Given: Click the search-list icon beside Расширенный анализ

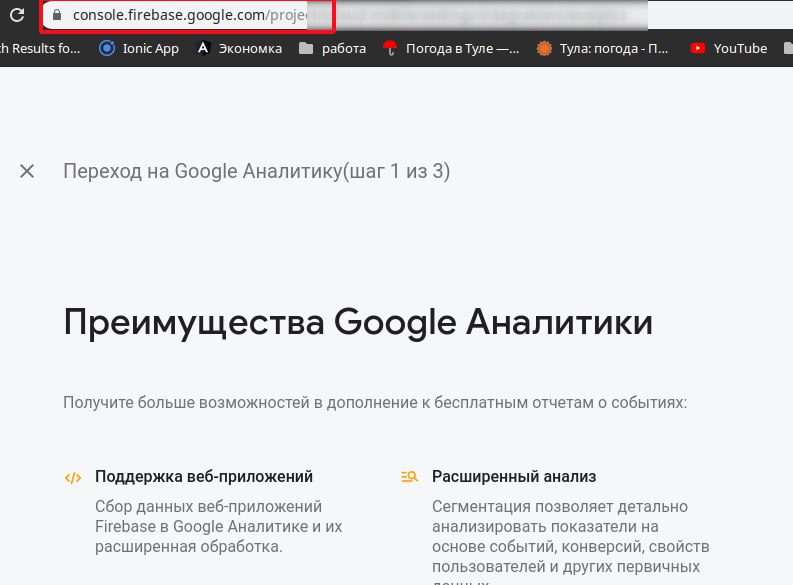Looking at the screenshot, I should tap(409, 477).
